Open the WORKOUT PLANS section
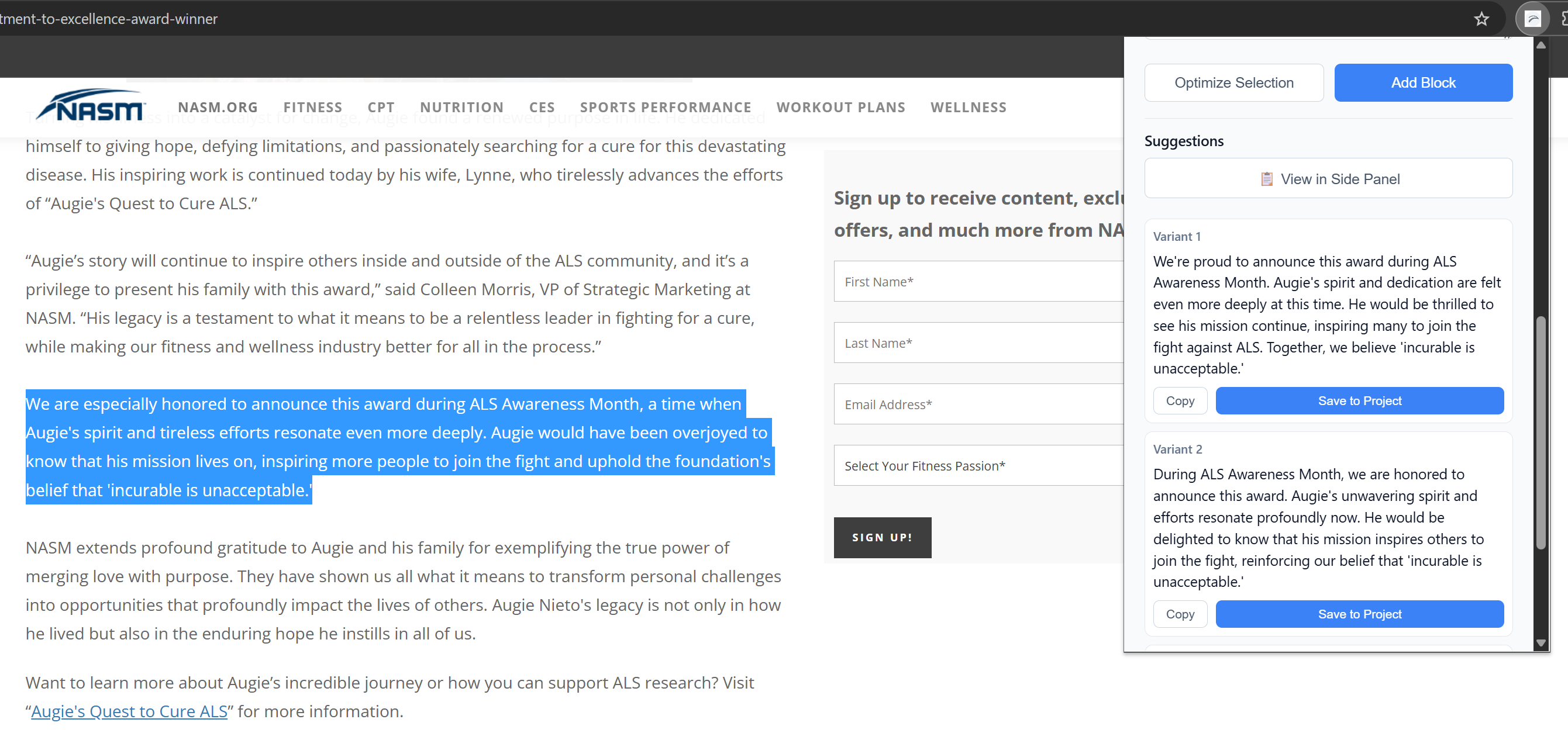The image size is (1568, 733). [841, 107]
